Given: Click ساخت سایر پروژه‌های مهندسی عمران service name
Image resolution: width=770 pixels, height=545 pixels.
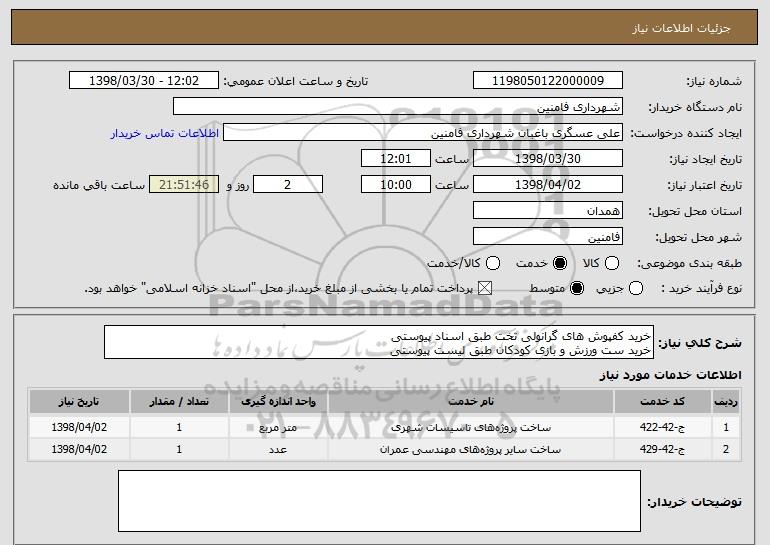Looking at the screenshot, I should pyautogui.click(x=470, y=450).
